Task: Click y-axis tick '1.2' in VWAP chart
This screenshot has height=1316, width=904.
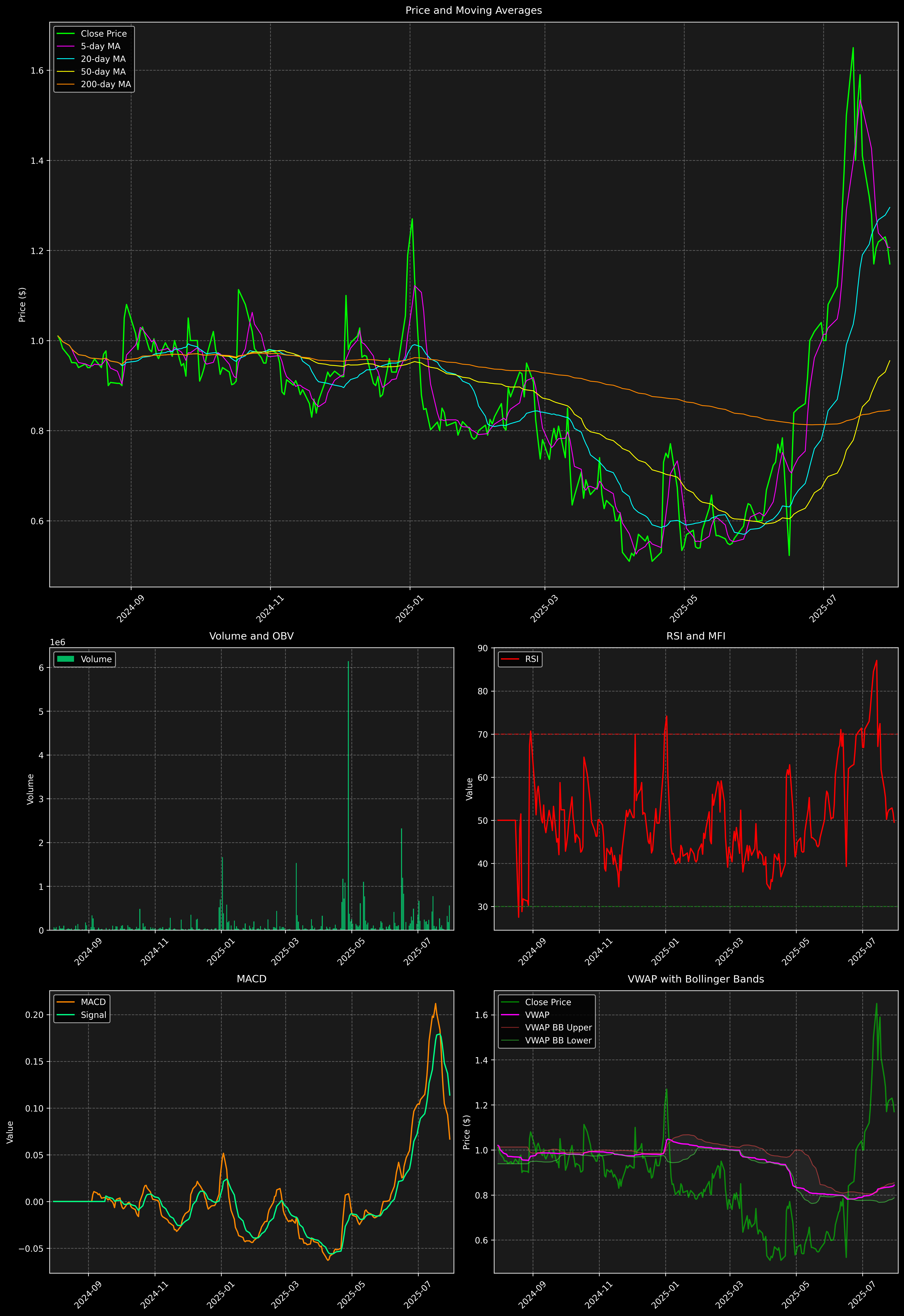Action: pos(482,1105)
